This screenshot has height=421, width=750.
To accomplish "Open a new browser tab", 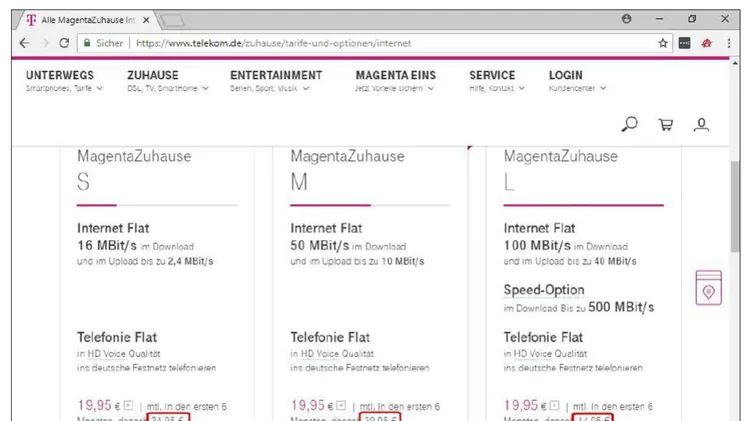I will 172,20.
